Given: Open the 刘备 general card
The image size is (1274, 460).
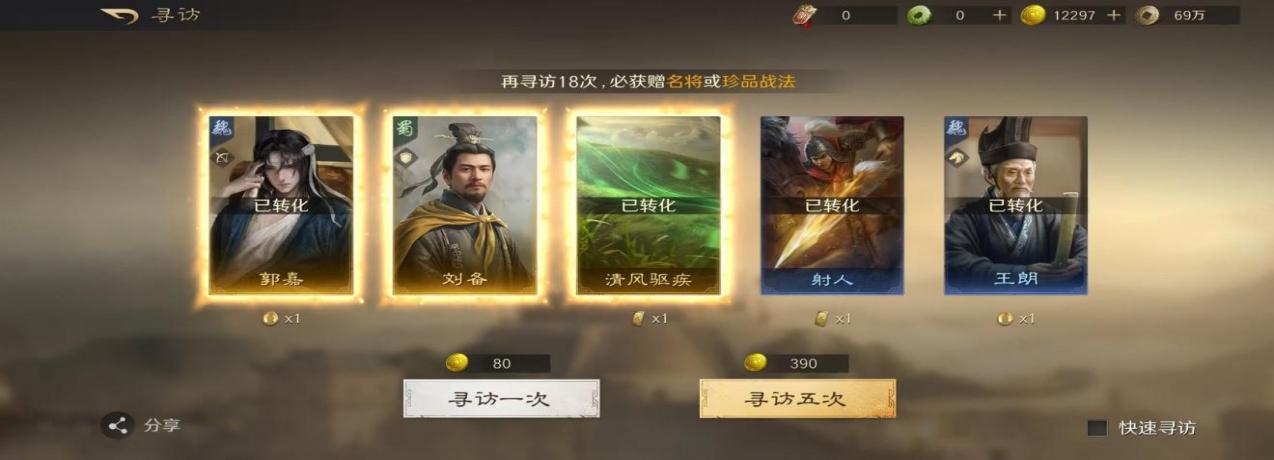Looking at the screenshot, I should 464,205.
